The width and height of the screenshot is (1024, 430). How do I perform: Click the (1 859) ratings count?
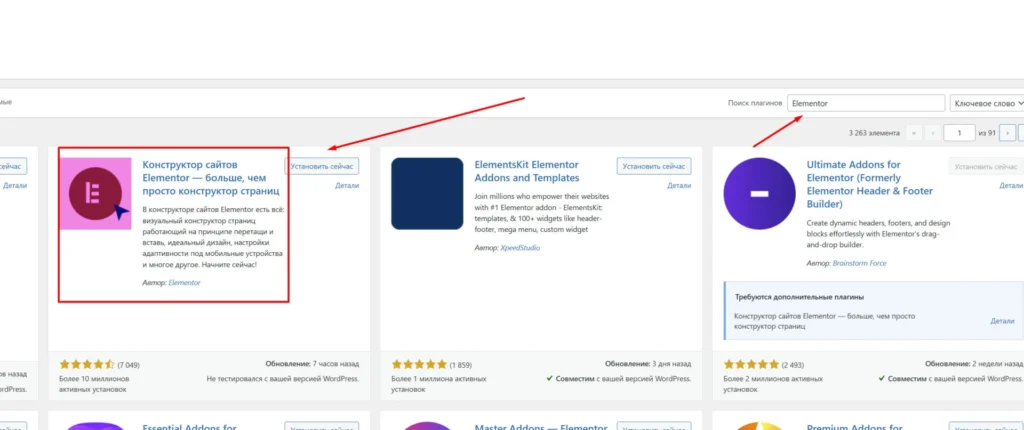pos(460,365)
